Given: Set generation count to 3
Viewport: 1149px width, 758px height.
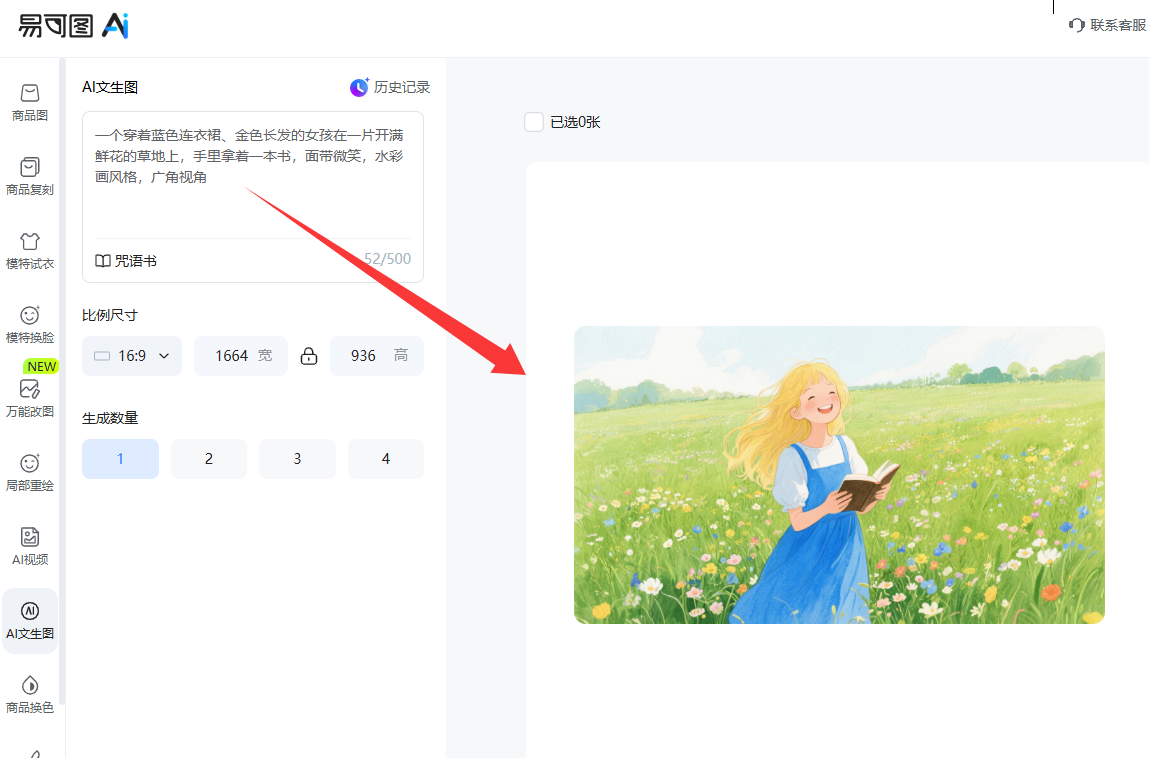Looking at the screenshot, I should pyautogui.click(x=298, y=459).
